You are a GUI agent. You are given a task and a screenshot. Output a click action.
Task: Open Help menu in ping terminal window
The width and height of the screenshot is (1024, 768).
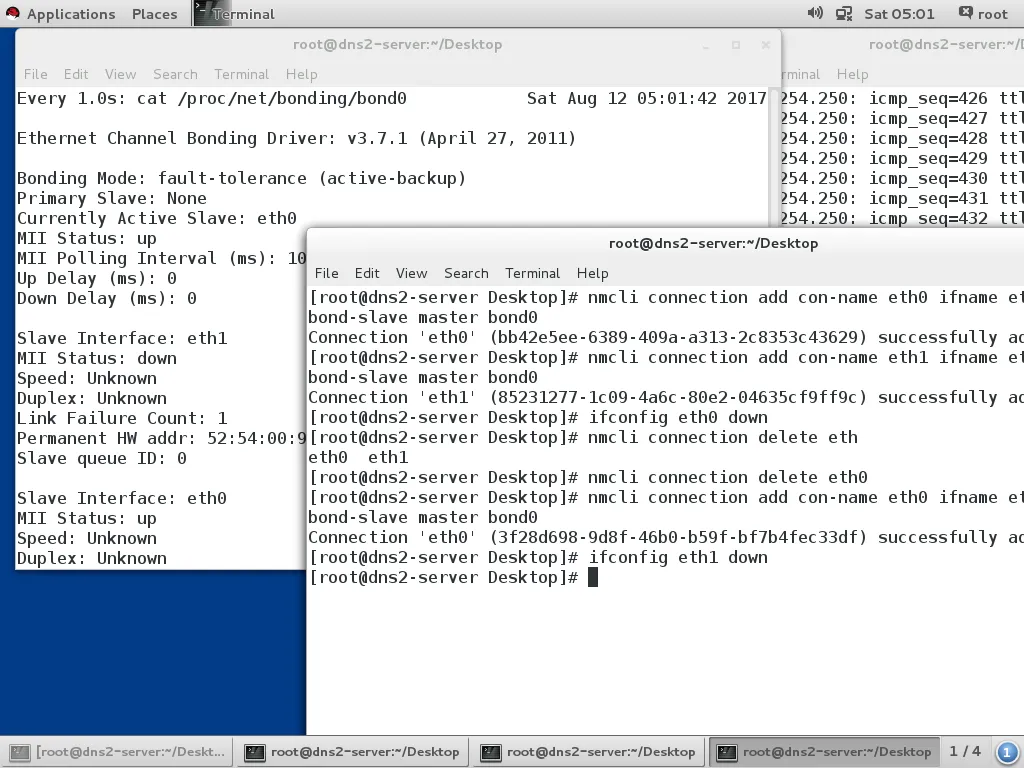click(x=852, y=74)
